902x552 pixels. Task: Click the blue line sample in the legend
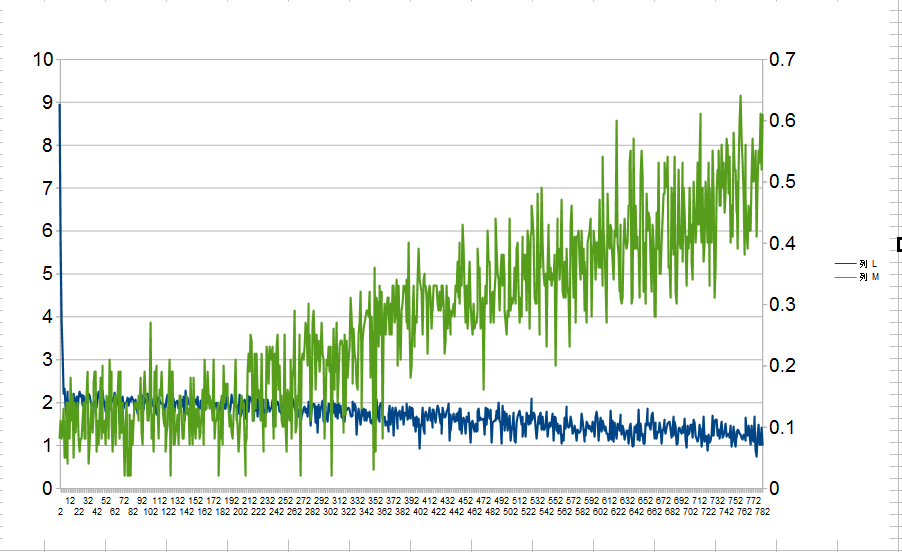coord(846,264)
